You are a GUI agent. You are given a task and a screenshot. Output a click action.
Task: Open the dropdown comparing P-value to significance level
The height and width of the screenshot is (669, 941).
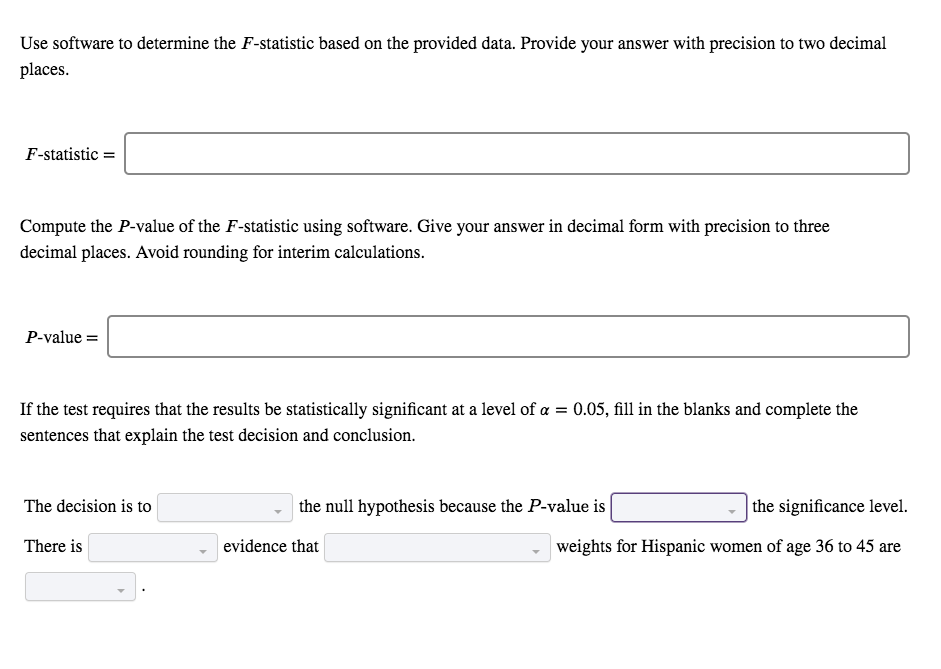pos(678,507)
